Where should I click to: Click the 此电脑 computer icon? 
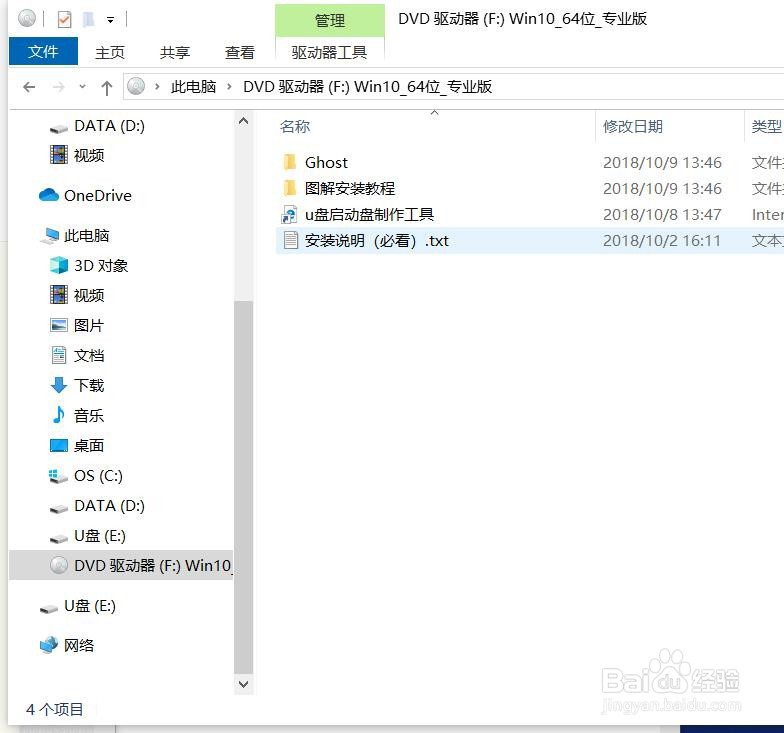(50, 236)
